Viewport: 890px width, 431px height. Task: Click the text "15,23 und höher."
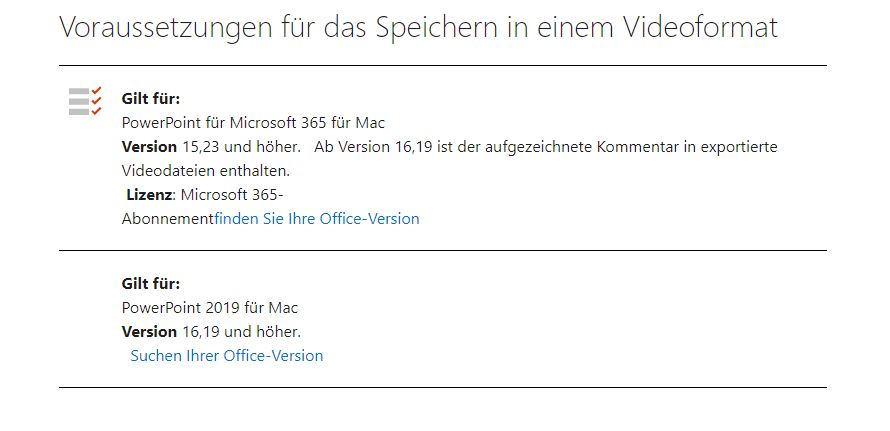coord(241,147)
